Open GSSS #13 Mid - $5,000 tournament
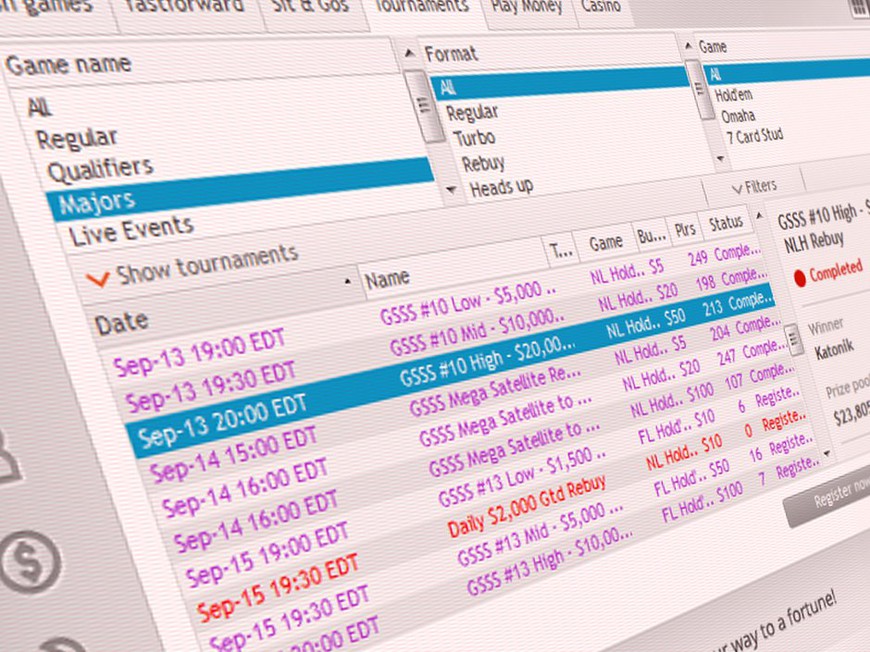 539,534
